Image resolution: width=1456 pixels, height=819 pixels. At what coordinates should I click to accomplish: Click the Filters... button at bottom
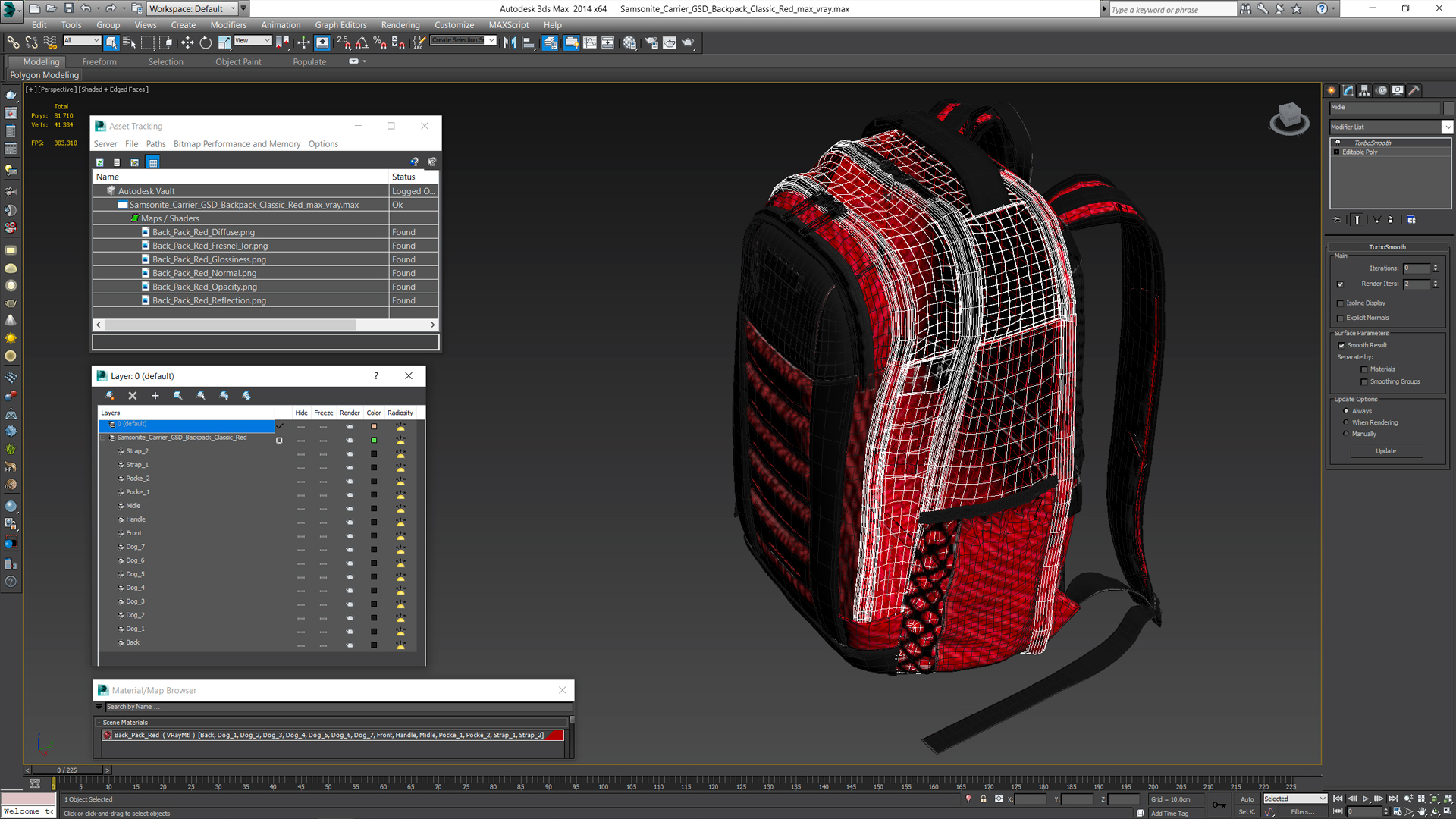point(1303,812)
